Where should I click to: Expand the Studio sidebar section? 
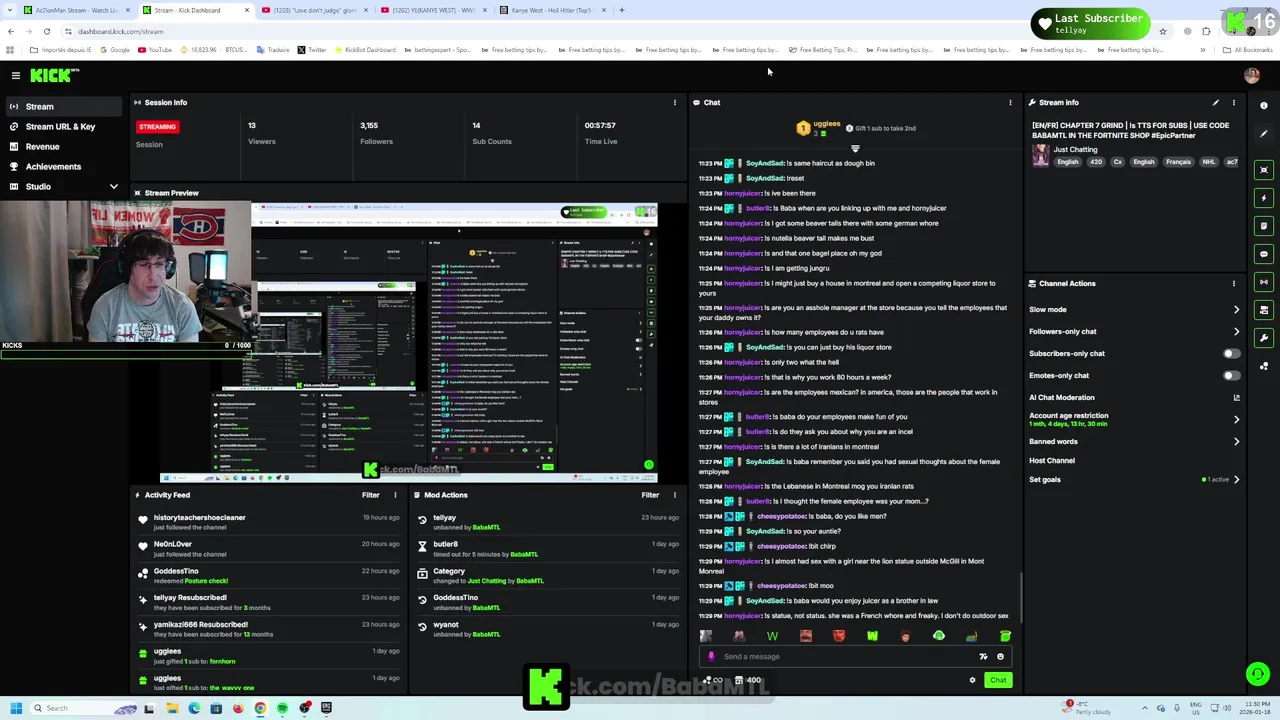113,187
